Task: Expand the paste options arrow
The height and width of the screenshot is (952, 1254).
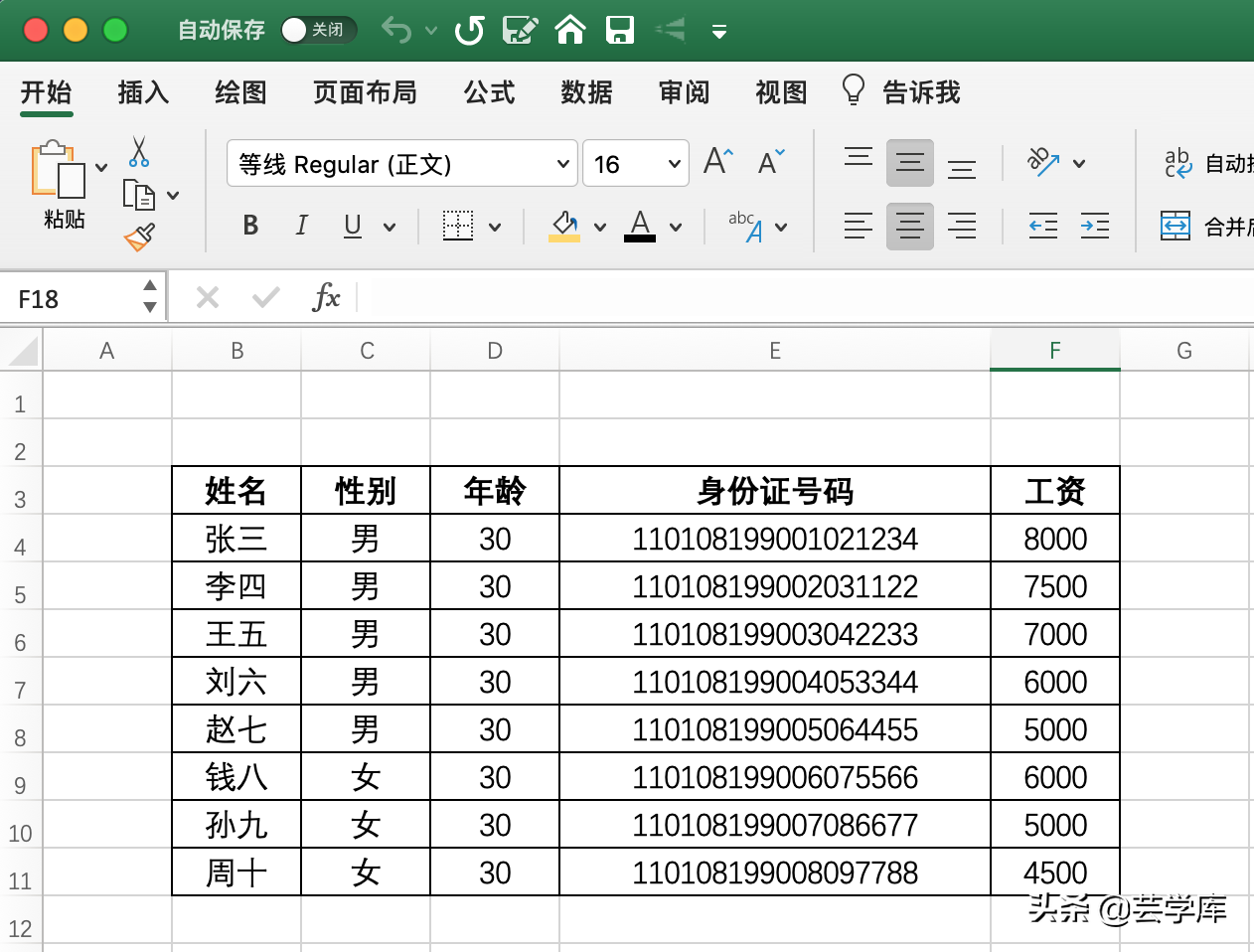Action: 101,168
